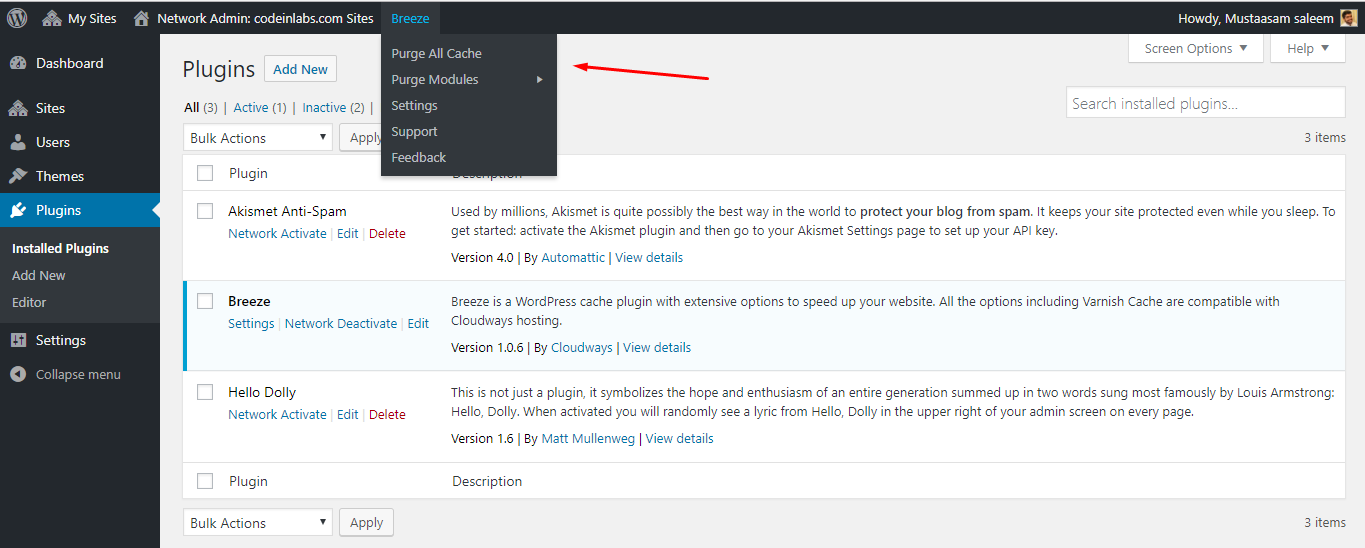This screenshot has width=1365, height=548.
Task: Click the Themes brush icon
Action: [18, 176]
